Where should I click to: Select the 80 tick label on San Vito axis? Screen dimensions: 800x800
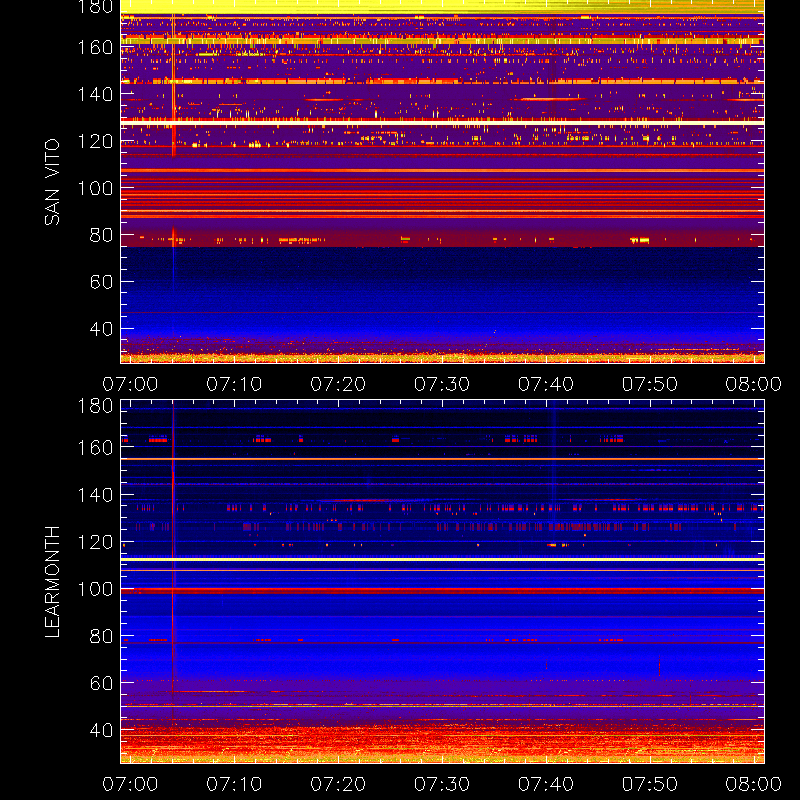[101, 235]
